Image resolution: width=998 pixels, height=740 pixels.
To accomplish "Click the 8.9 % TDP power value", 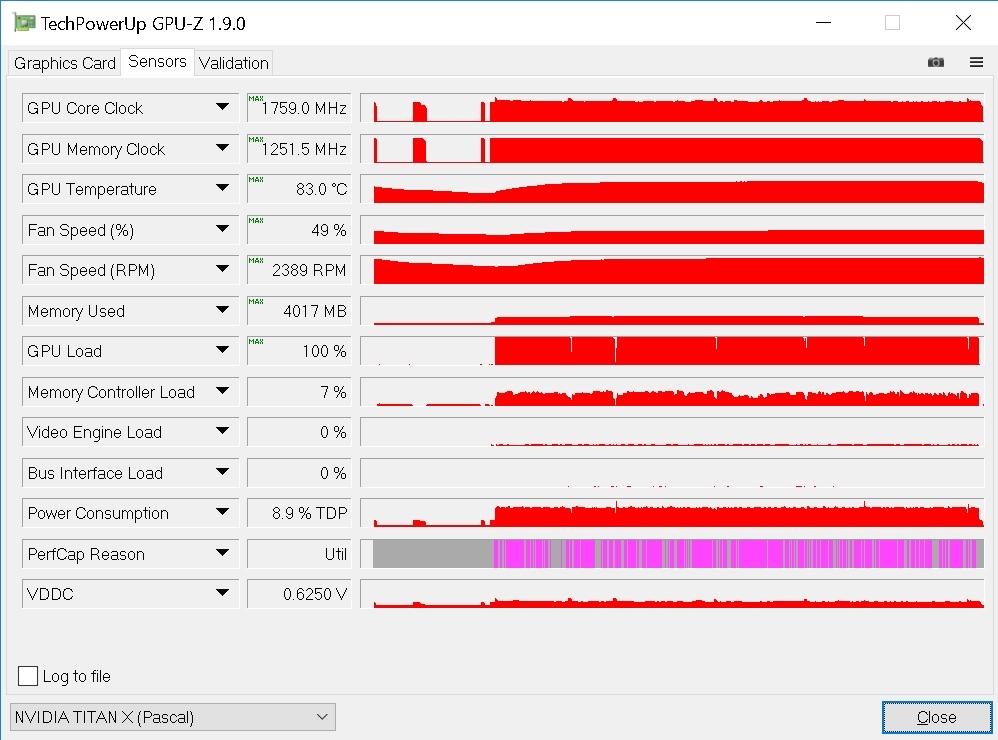I will [299, 513].
